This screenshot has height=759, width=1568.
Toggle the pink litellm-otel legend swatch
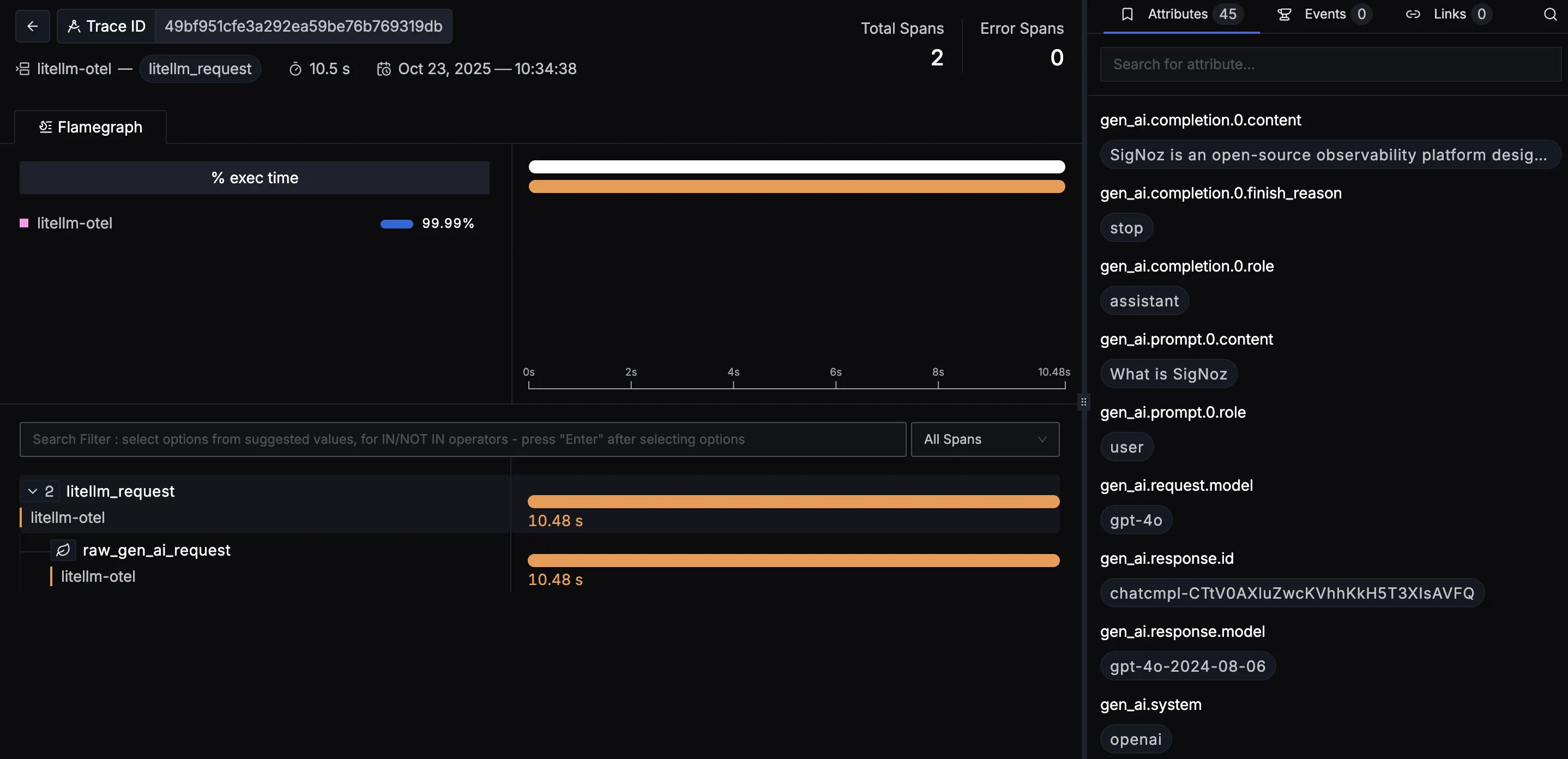click(25, 224)
